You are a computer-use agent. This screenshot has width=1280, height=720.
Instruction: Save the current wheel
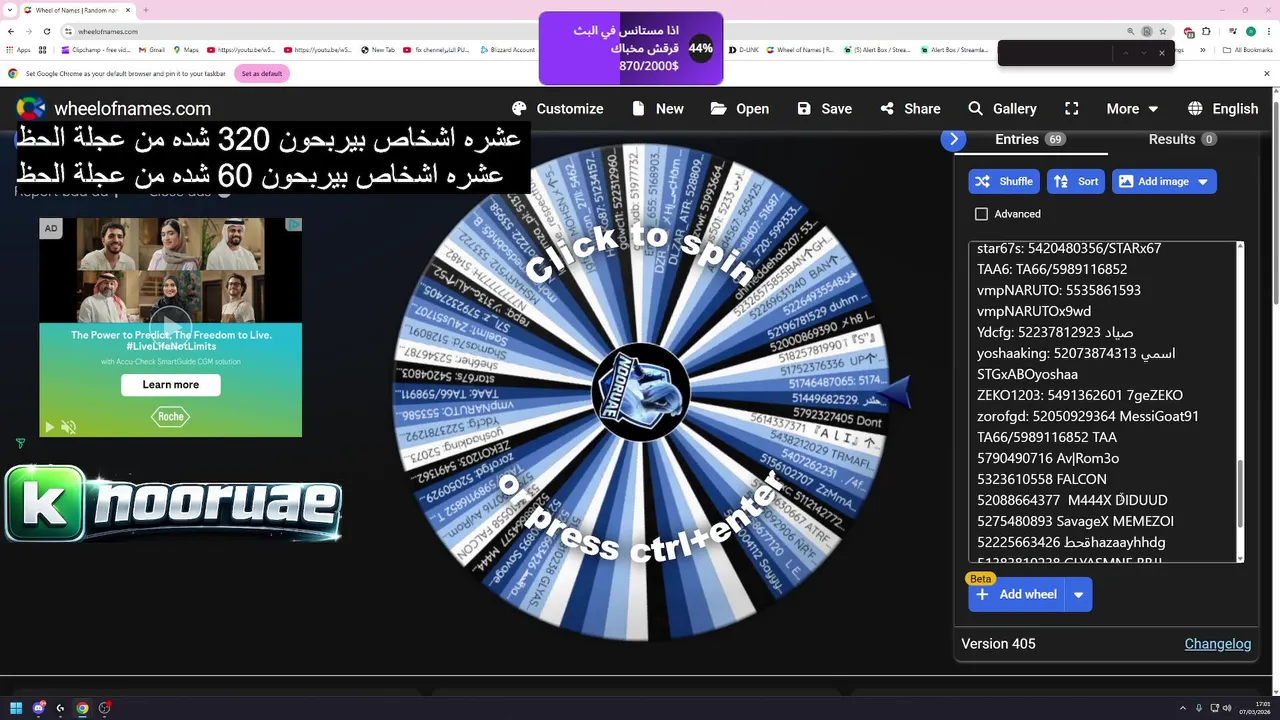click(824, 108)
